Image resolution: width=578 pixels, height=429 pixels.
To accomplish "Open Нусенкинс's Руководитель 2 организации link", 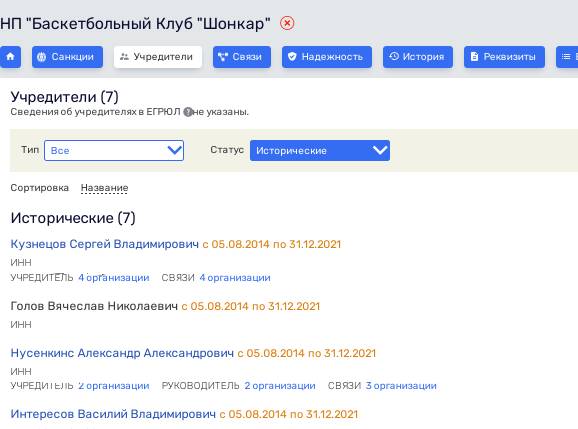I will [280, 386].
